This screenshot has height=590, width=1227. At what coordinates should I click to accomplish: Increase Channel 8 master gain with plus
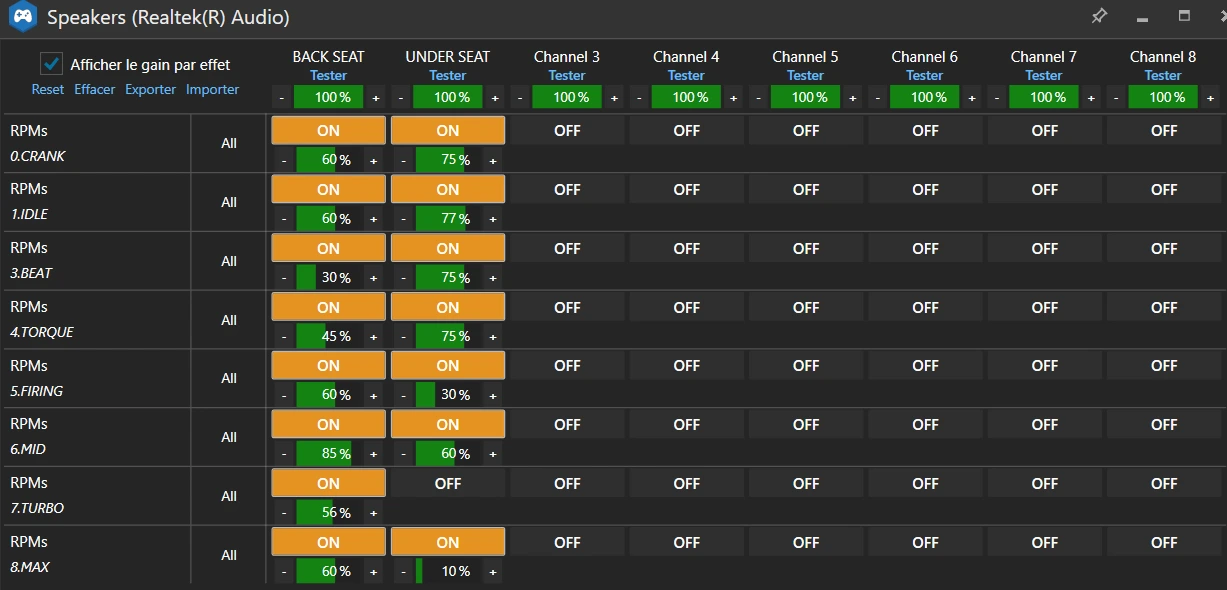(x=1211, y=98)
